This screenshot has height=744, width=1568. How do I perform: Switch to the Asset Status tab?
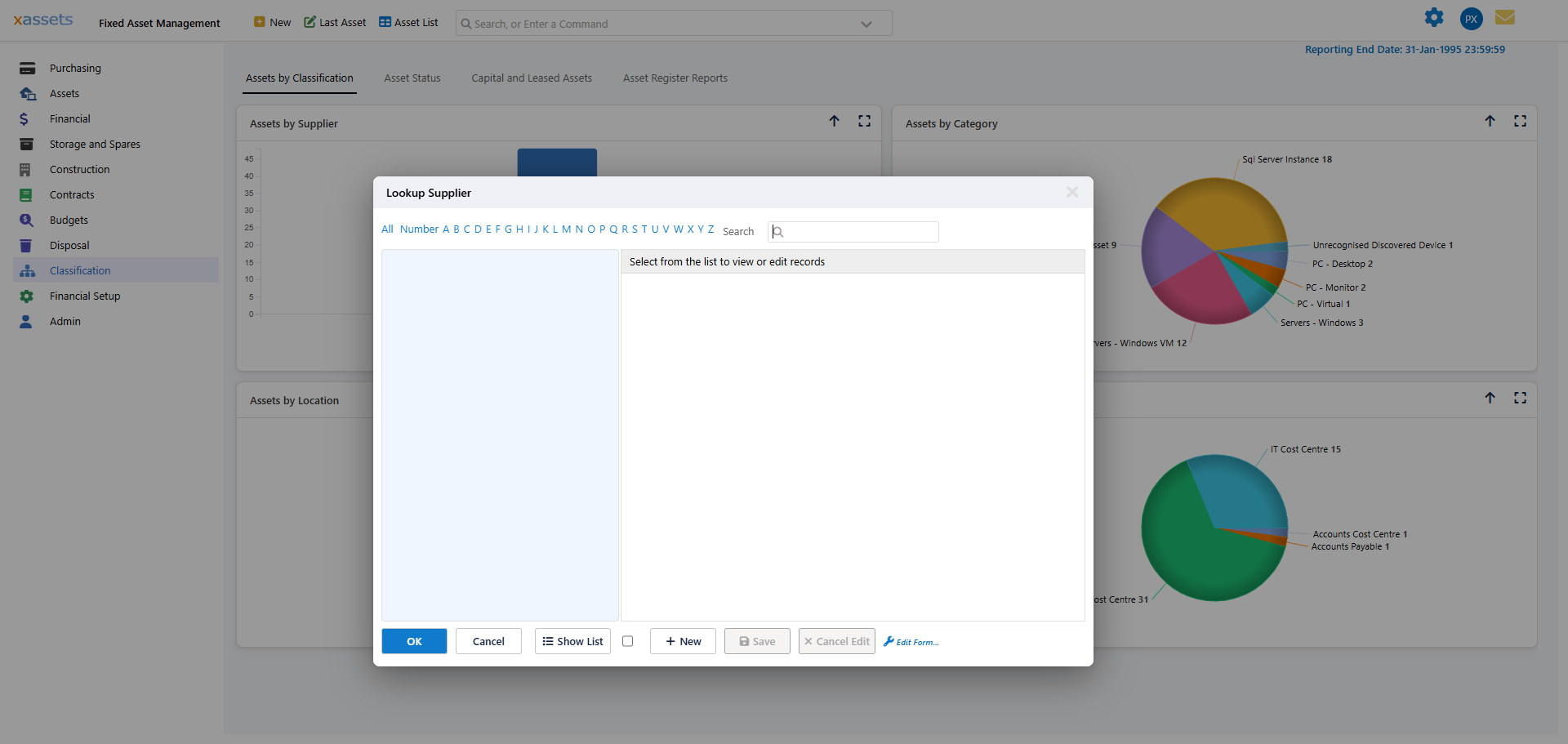(412, 78)
